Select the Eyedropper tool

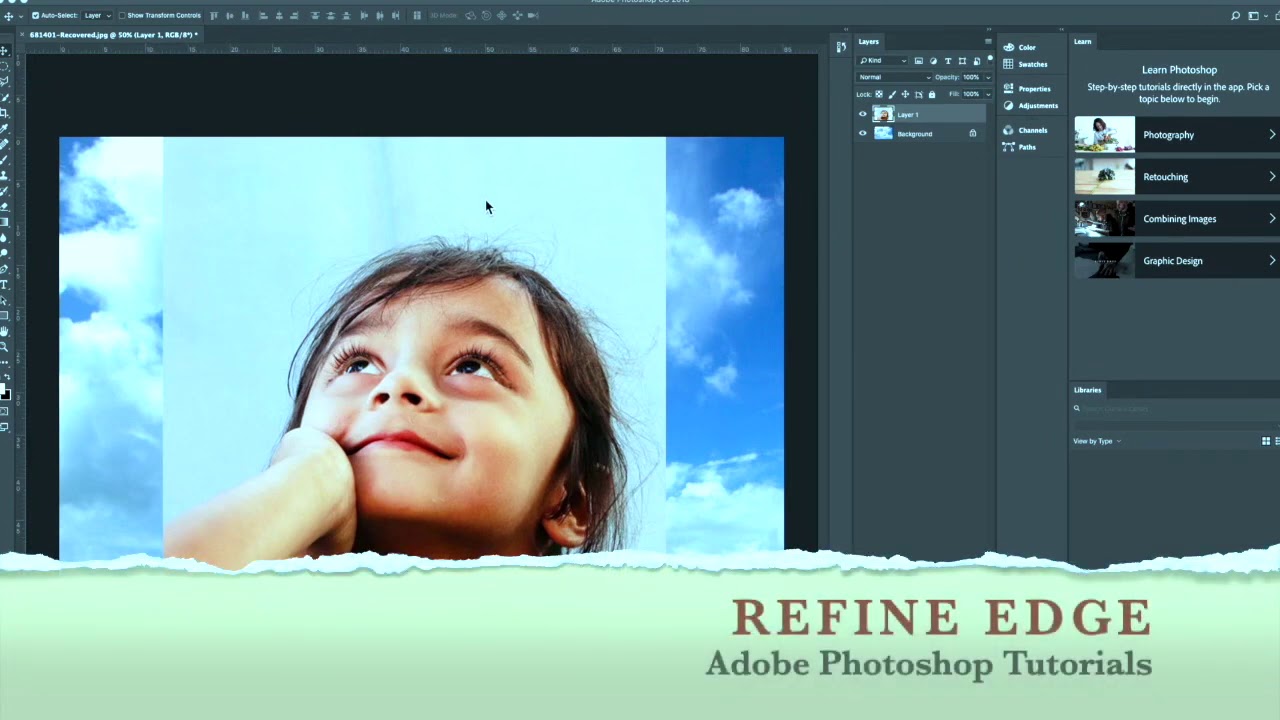click(5, 128)
